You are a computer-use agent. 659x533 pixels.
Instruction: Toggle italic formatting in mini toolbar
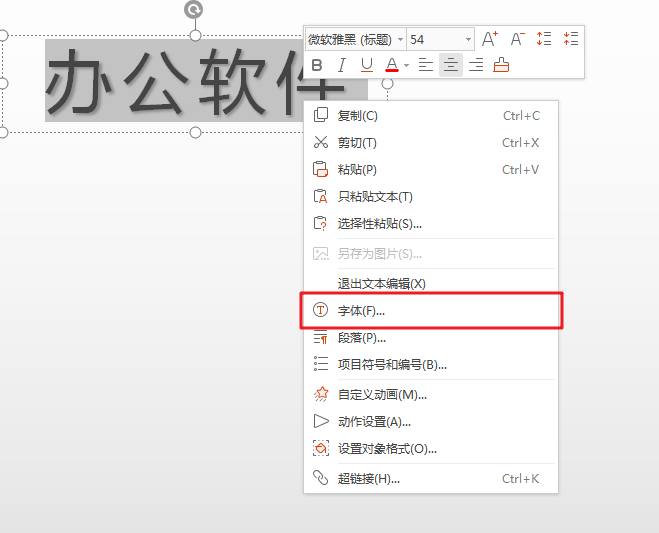(x=342, y=65)
